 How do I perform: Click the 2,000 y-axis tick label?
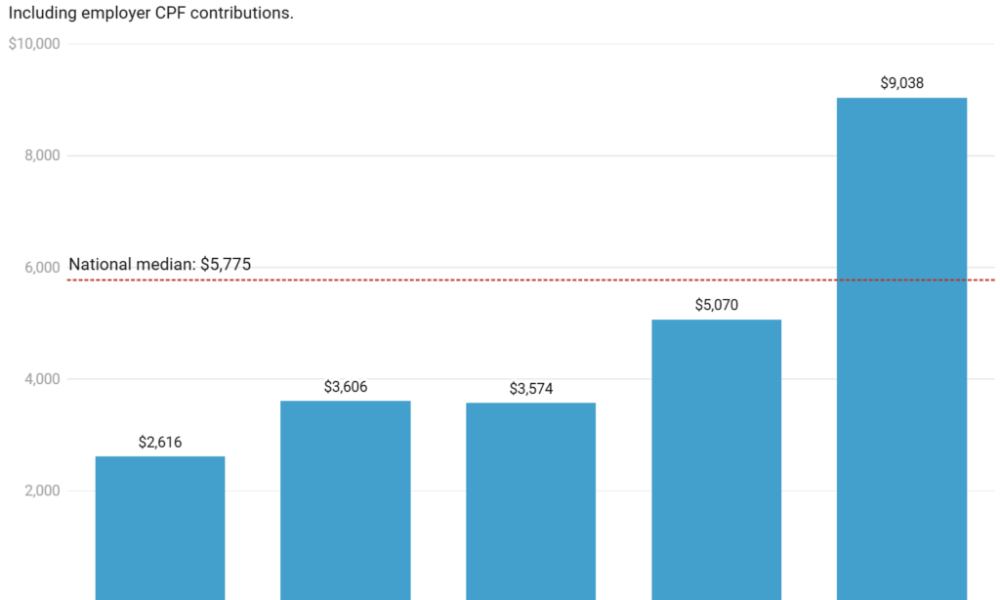coord(40,491)
